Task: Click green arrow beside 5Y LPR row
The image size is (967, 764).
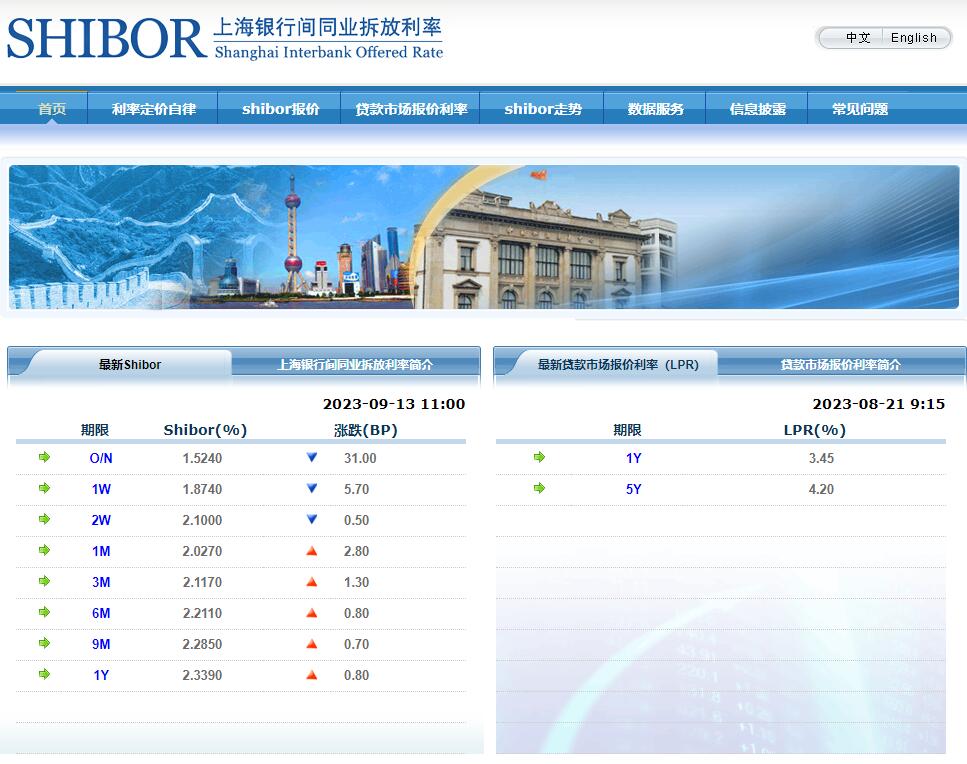Action: pos(540,488)
